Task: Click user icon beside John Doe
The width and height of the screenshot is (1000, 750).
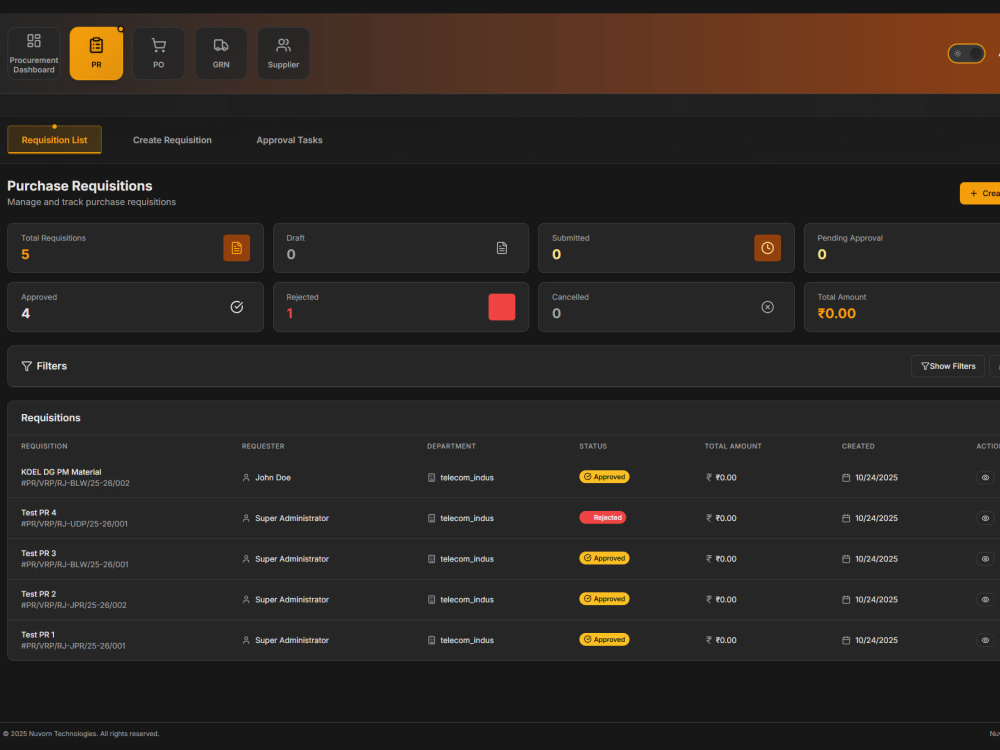Action: pos(246,478)
